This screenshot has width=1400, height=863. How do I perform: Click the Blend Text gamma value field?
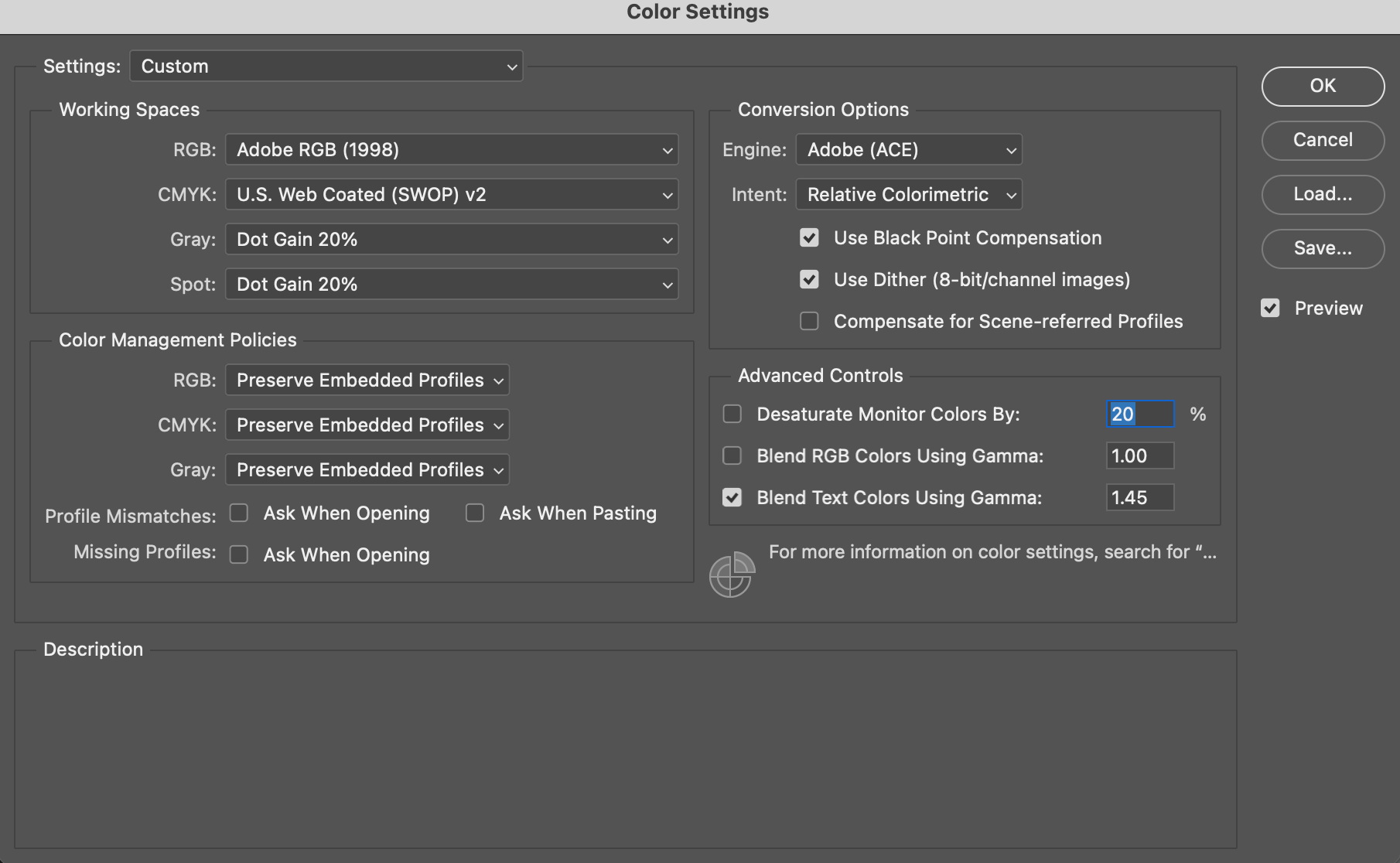click(1139, 497)
